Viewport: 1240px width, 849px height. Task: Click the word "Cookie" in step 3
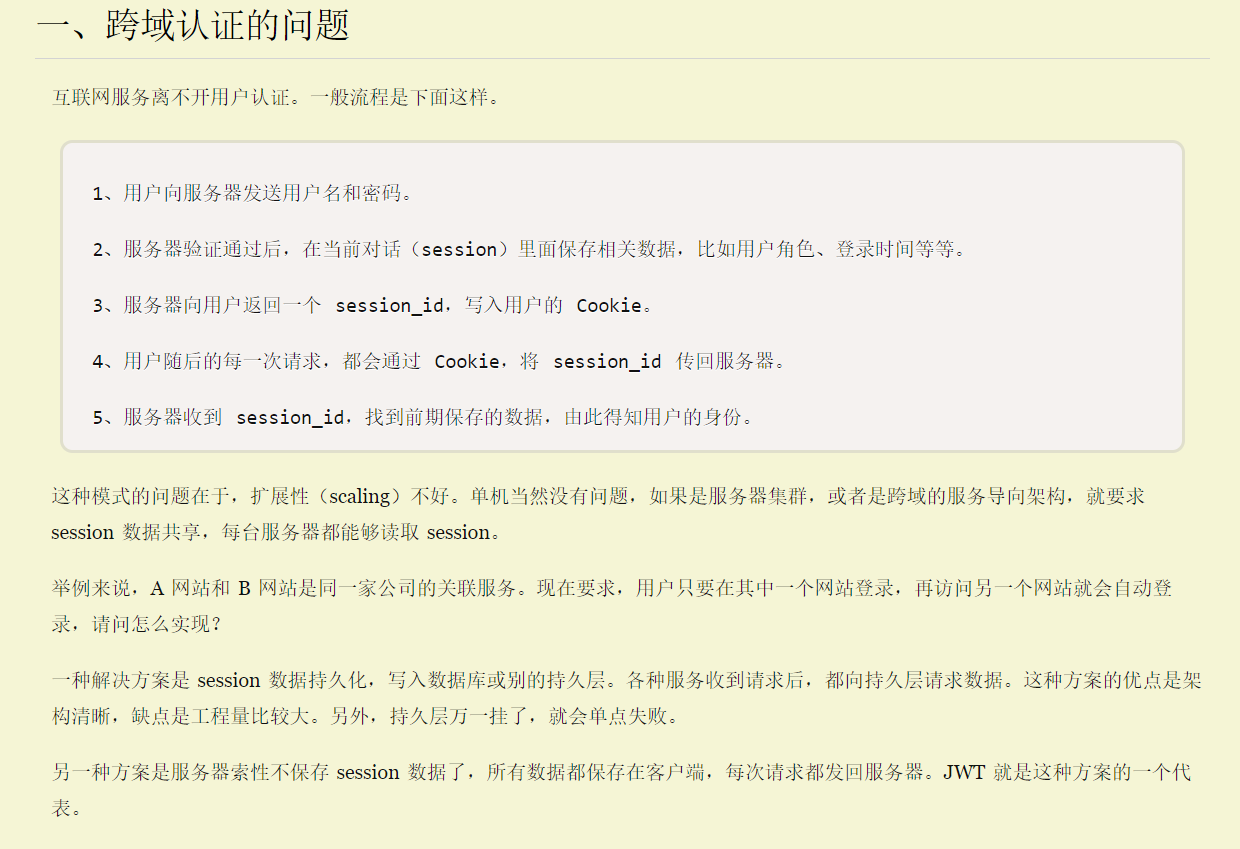609,306
